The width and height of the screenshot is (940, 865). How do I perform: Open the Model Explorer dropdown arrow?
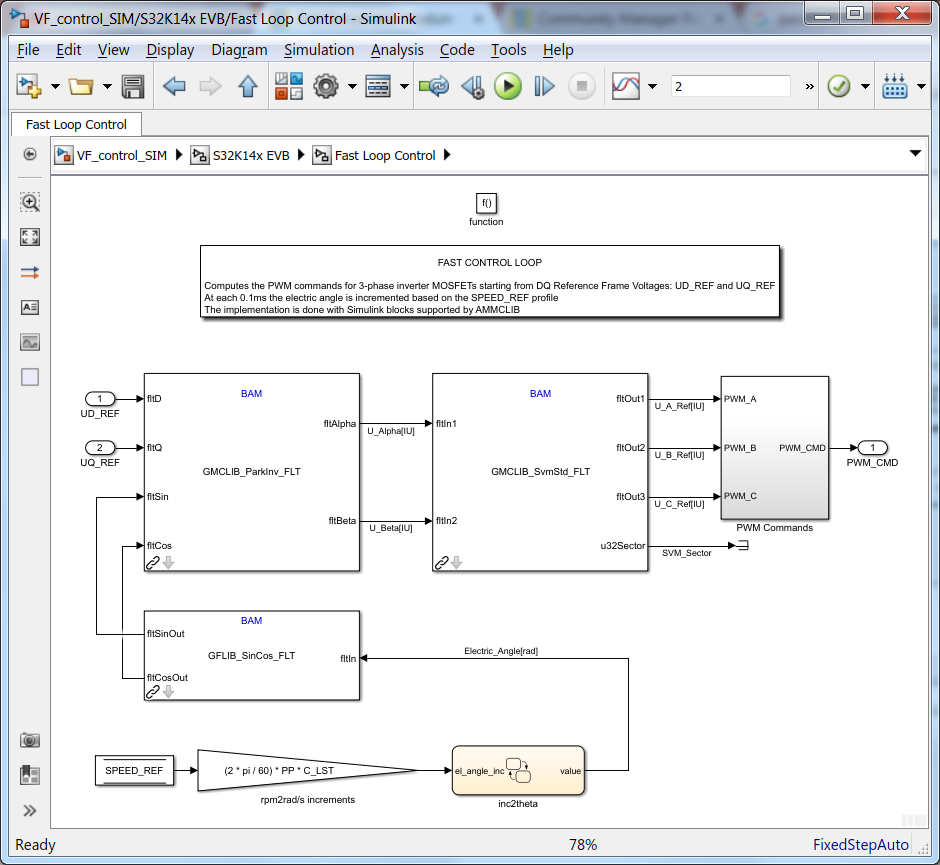(x=404, y=86)
